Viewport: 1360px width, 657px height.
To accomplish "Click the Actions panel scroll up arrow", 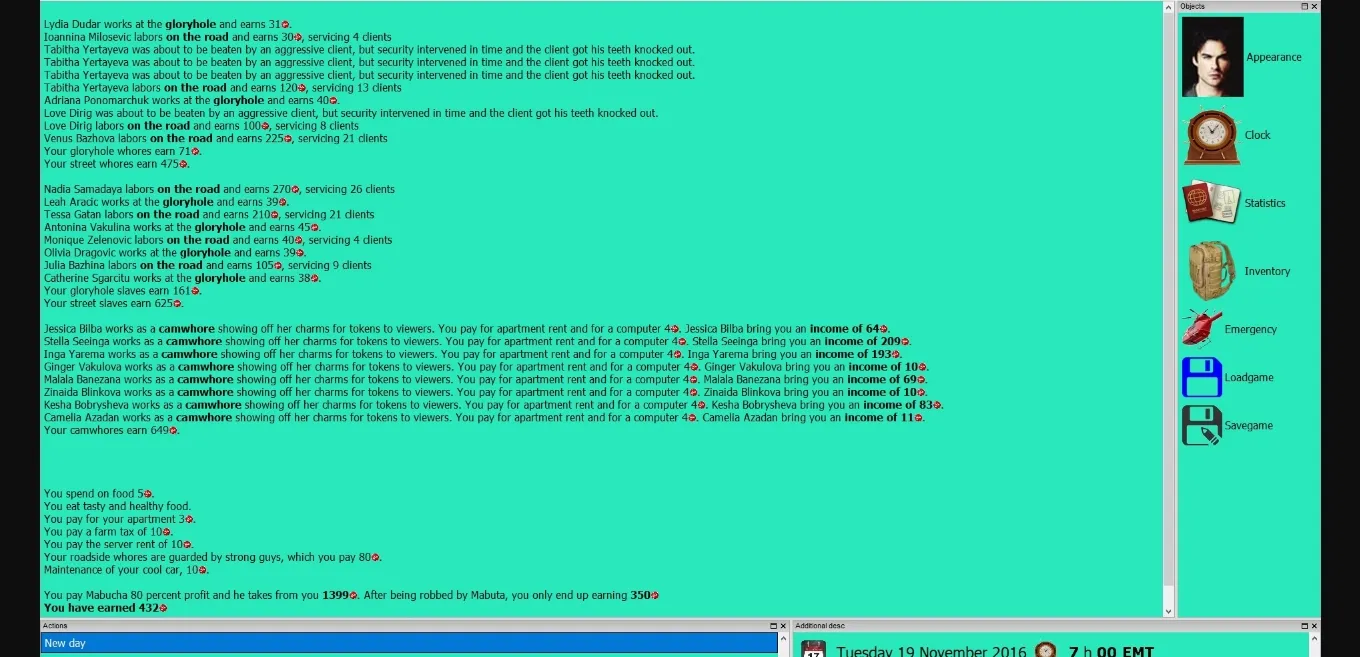I will click(783, 638).
